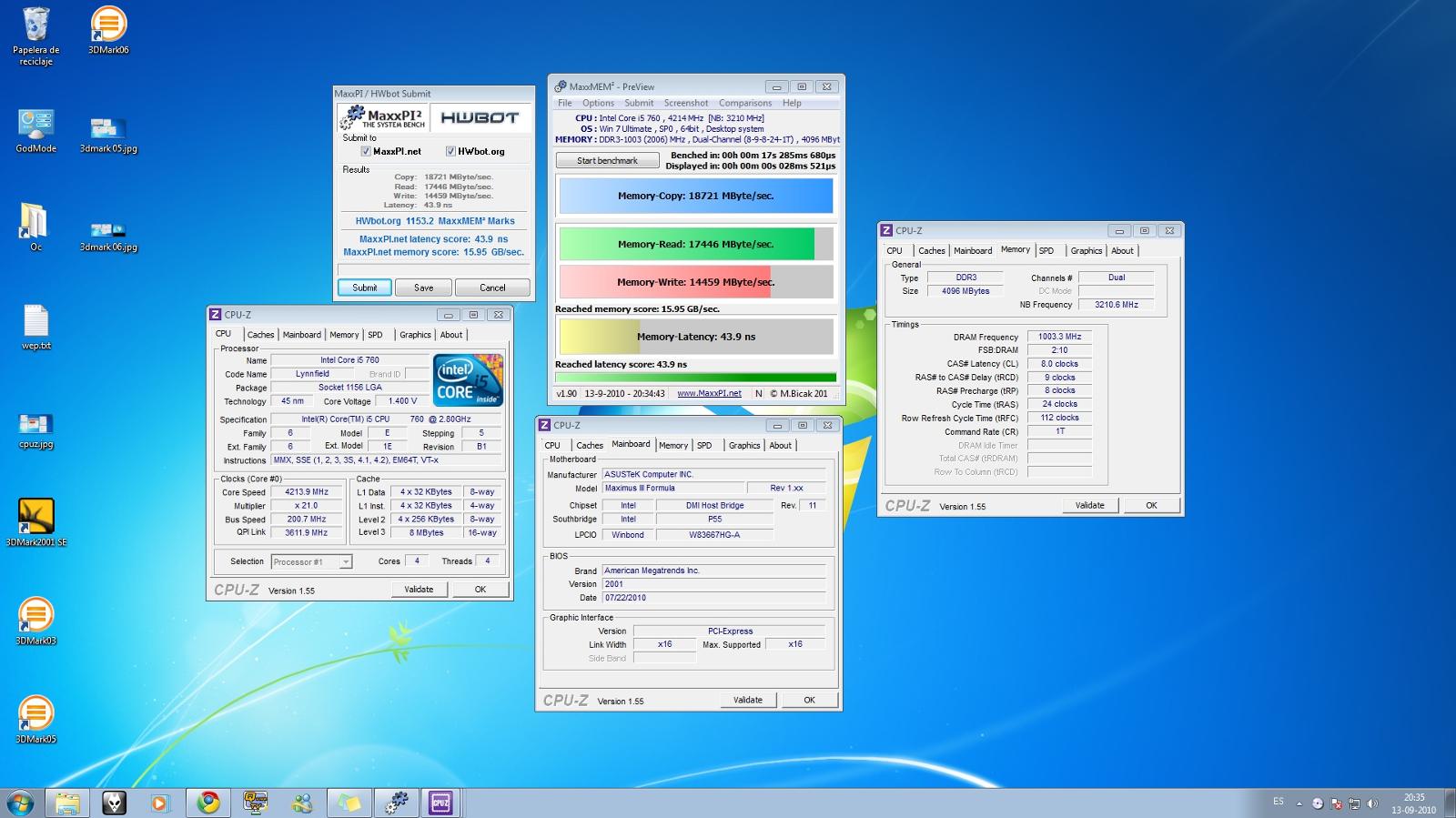Viewport: 1456px width, 818px height.
Task: Click Cancel in HWbot Submit dialog
Action: click(x=492, y=288)
